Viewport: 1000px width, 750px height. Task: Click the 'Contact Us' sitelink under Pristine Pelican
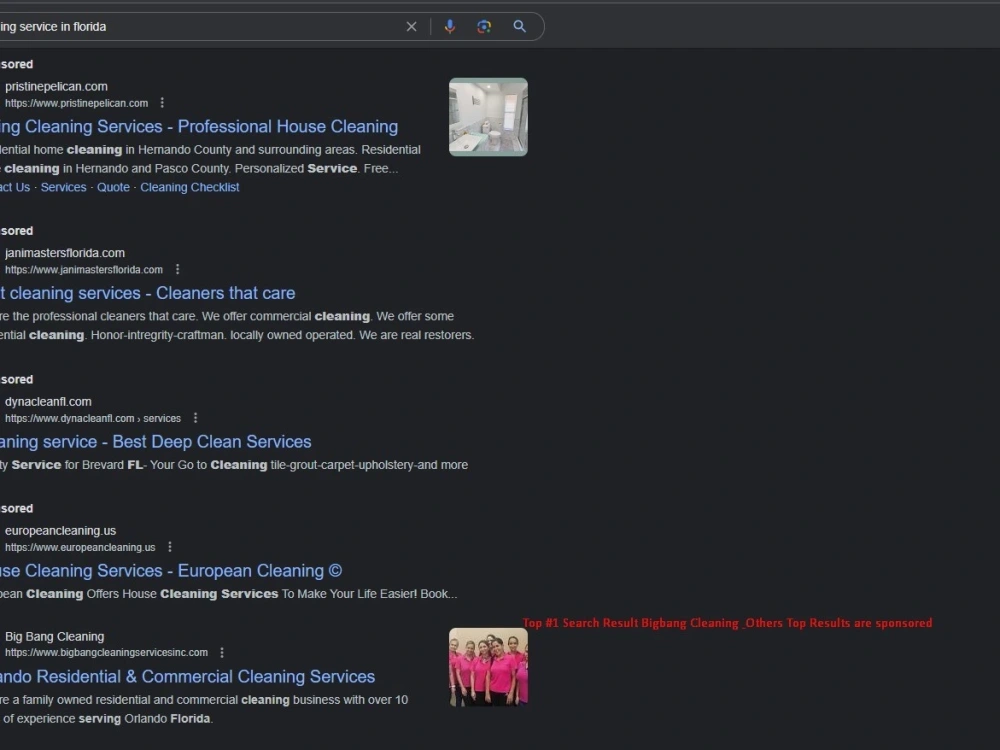pyautogui.click(x=15, y=187)
